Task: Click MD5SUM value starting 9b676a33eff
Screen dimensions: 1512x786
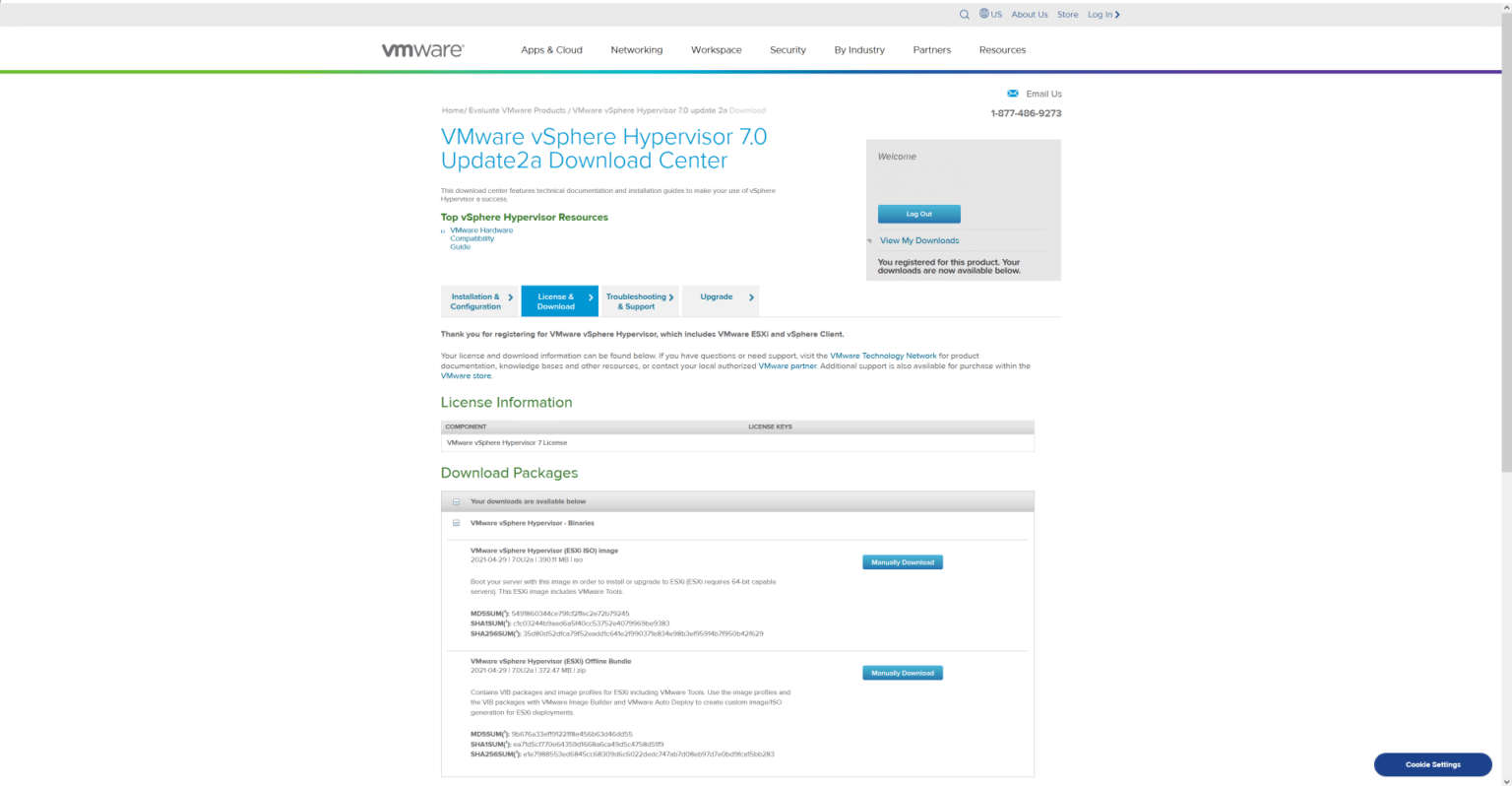Action: [x=572, y=734]
